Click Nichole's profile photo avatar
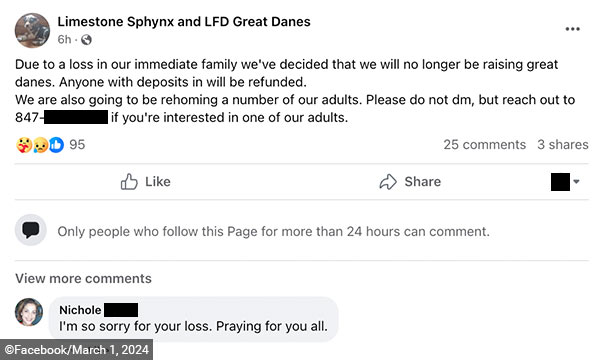This screenshot has height=360, width=595. (x=29, y=312)
